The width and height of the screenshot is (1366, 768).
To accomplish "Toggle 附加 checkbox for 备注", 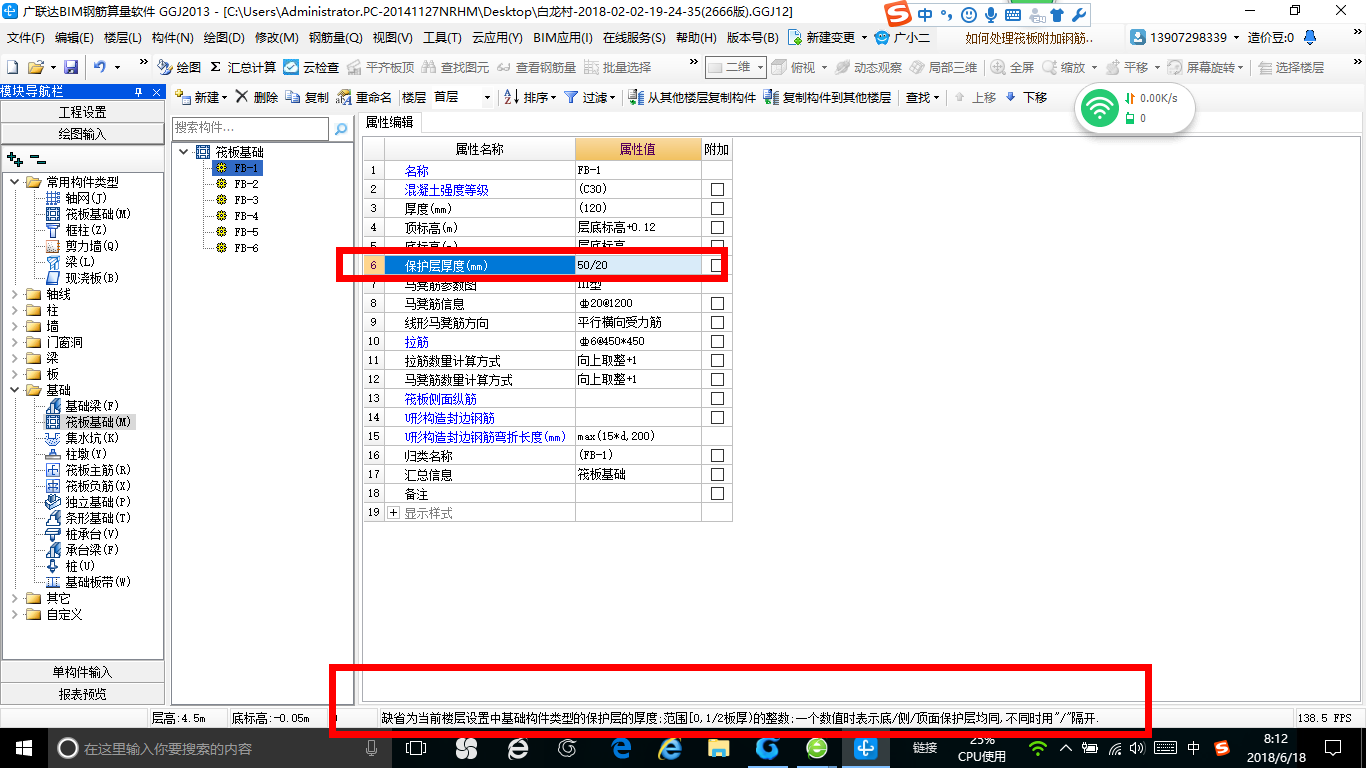I will [717, 494].
